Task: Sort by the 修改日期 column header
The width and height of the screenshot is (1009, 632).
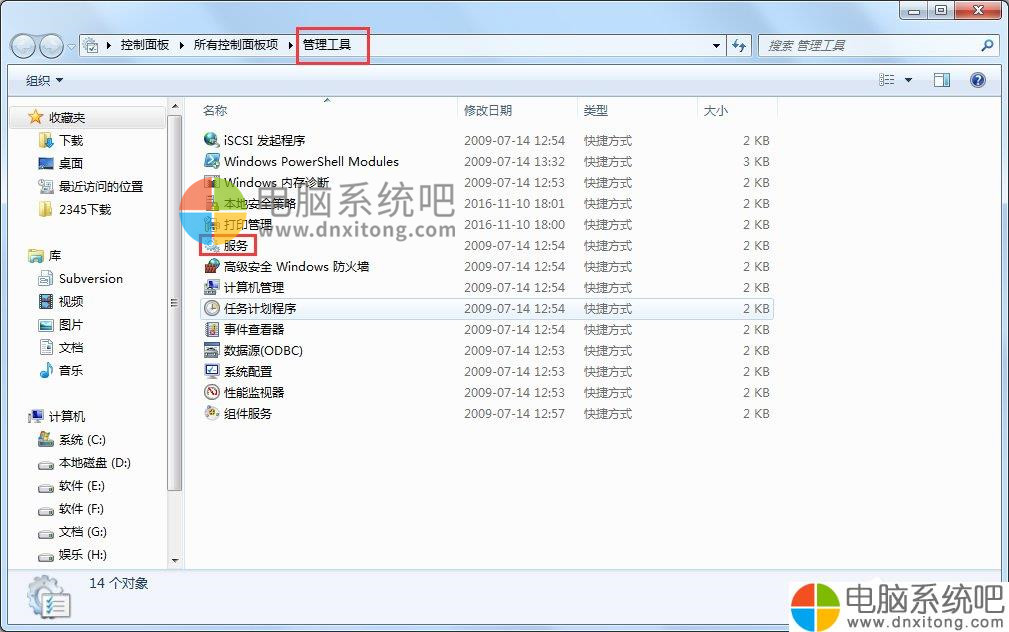Action: coord(518,110)
